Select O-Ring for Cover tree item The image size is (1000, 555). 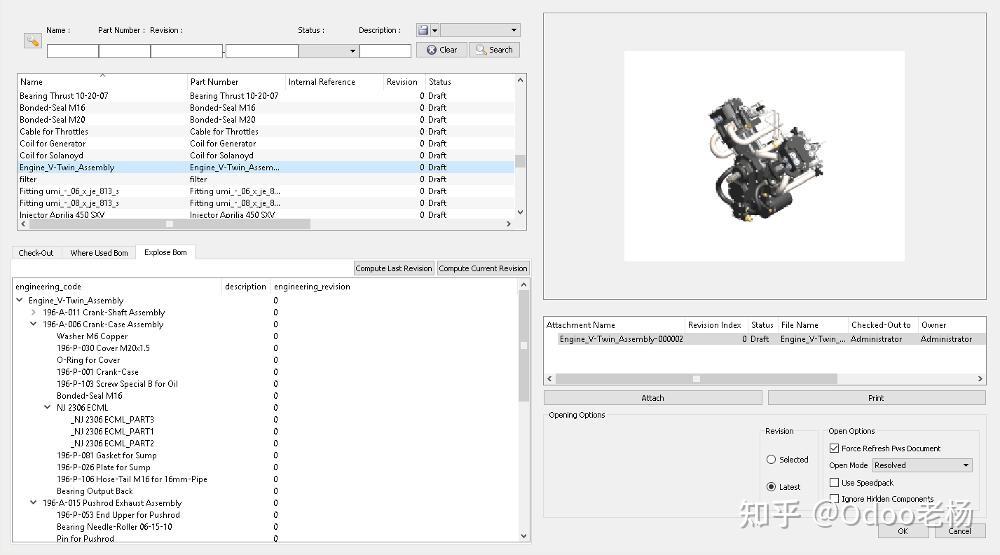(88, 360)
